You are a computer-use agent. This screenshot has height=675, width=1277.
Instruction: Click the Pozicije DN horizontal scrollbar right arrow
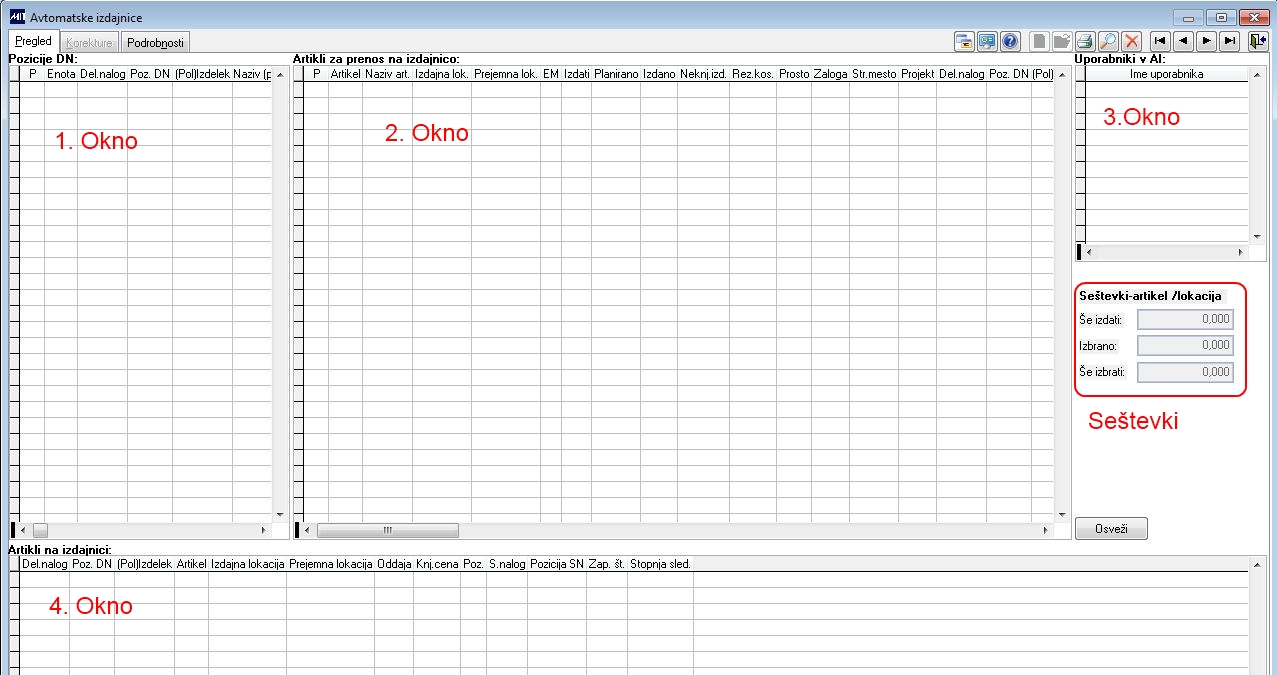click(x=264, y=530)
